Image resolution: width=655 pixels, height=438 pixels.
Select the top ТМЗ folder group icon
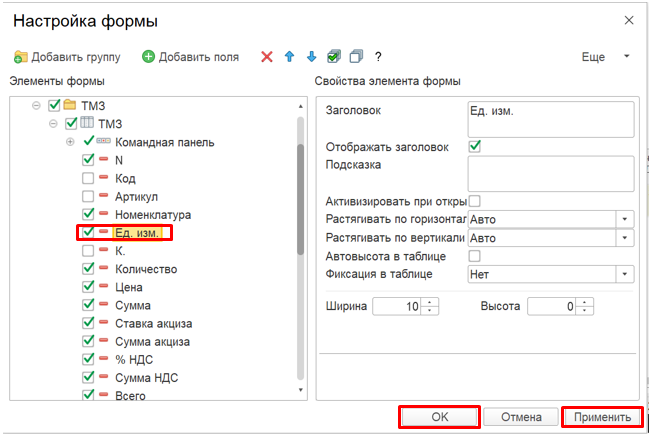point(70,104)
